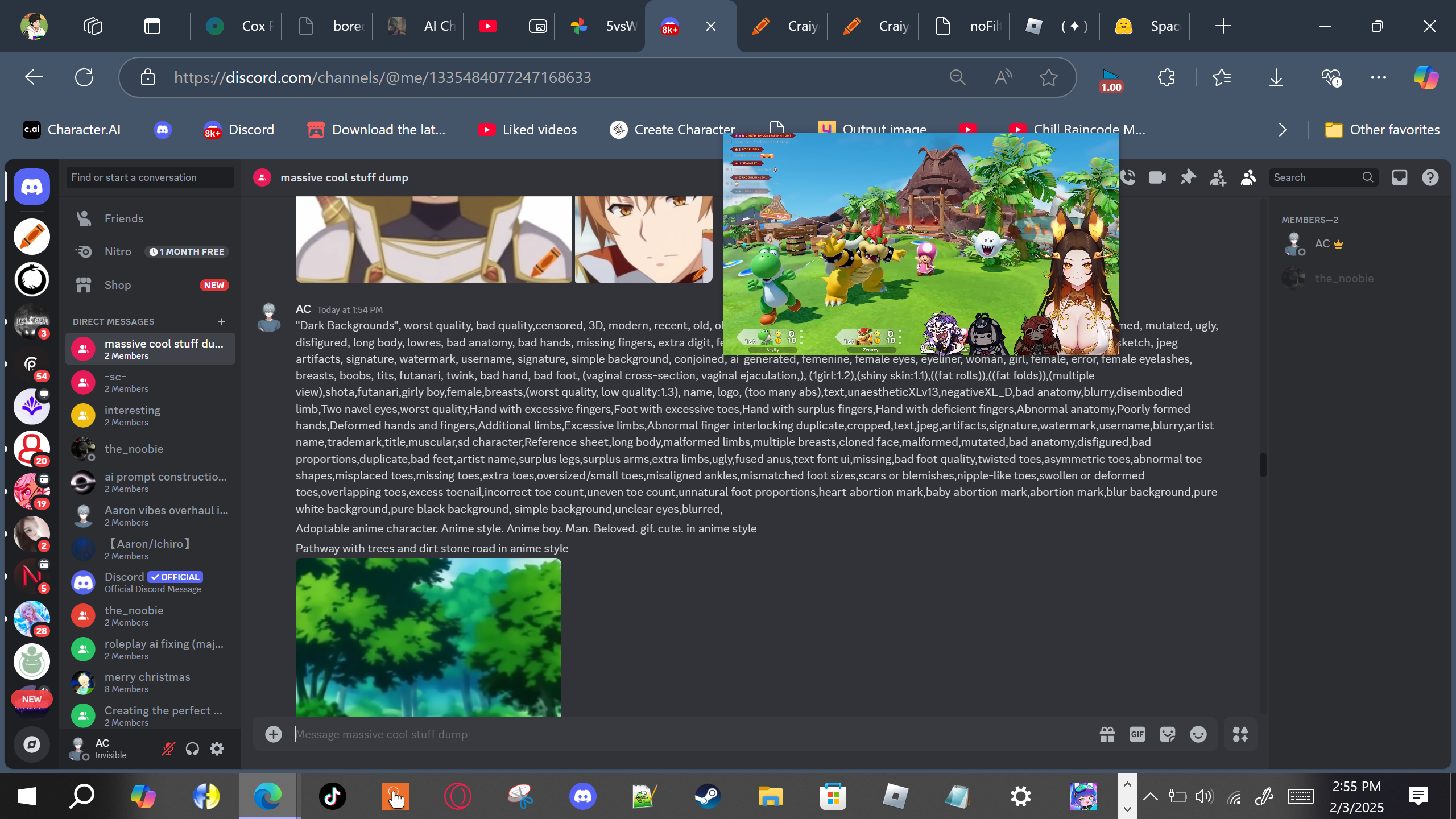Open the GIF picker

click(x=1137, y=734)
